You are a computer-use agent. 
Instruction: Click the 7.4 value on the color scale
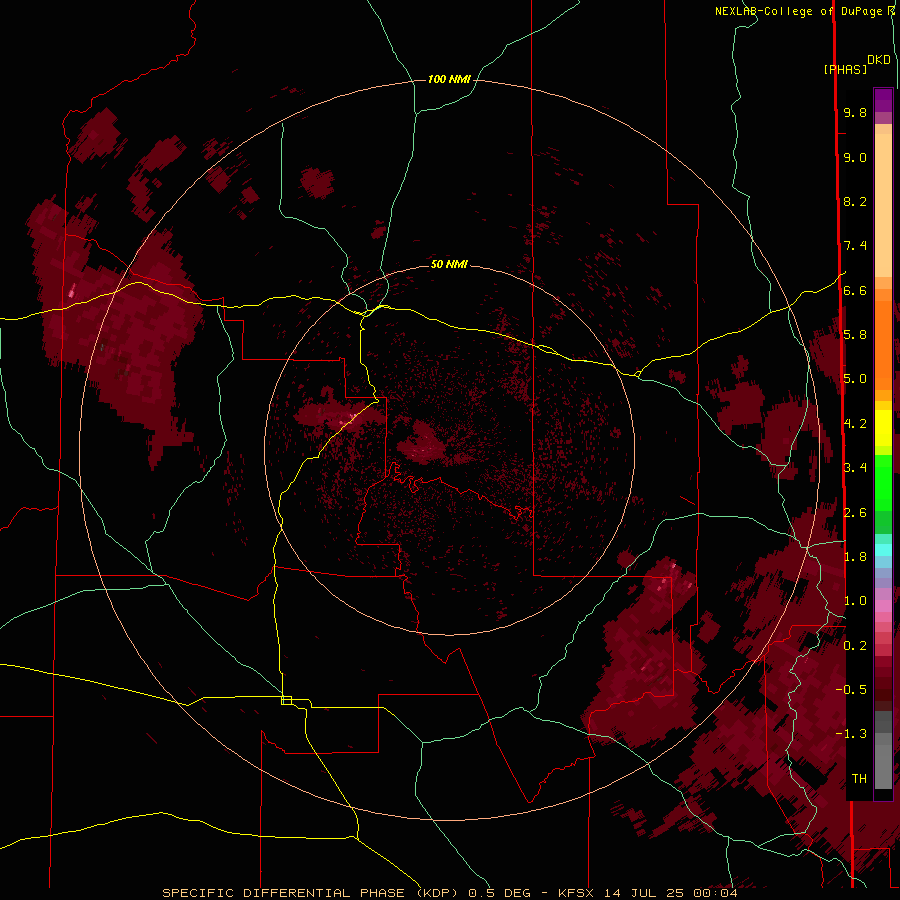pos(855,246)
